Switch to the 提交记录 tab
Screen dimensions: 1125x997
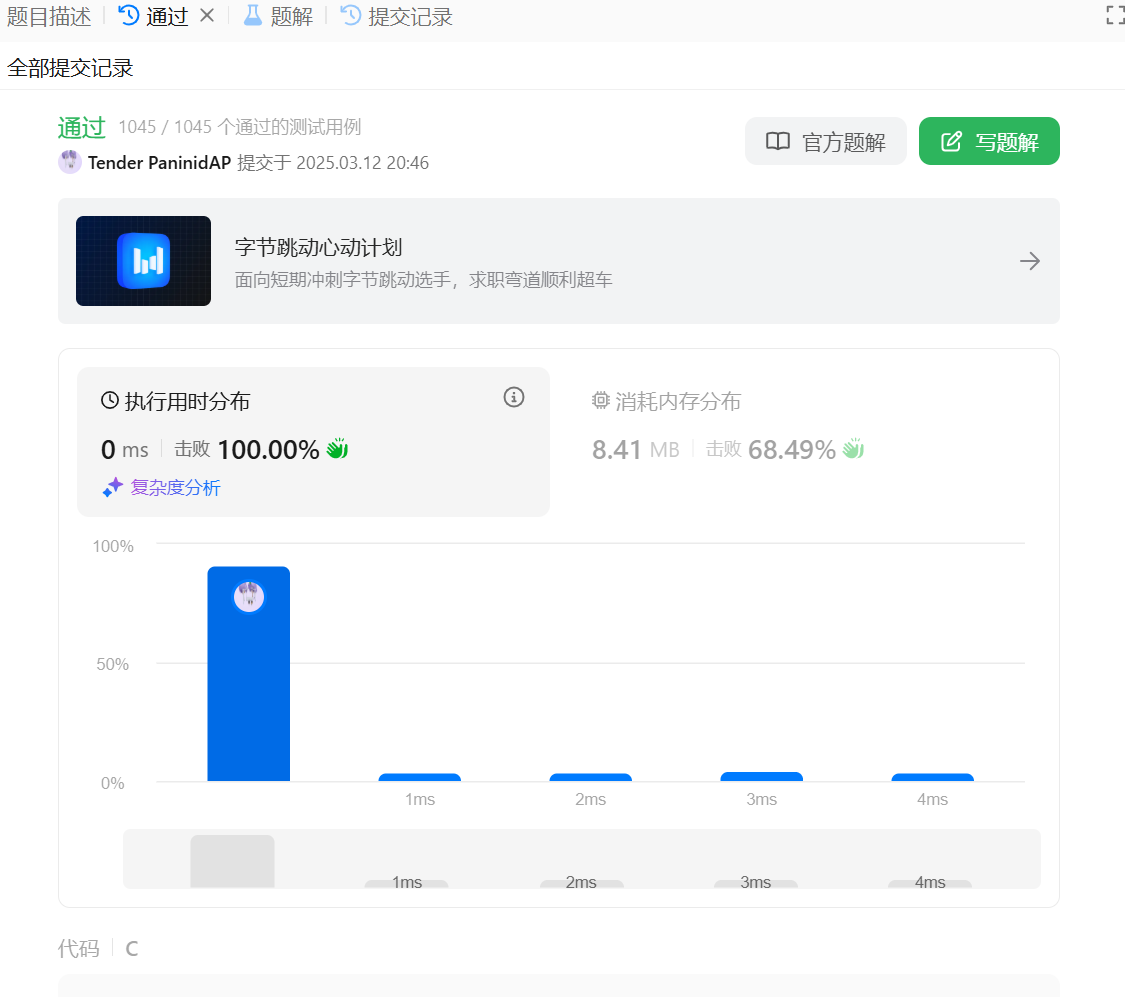pyautogui.click(x=397, y=17)
